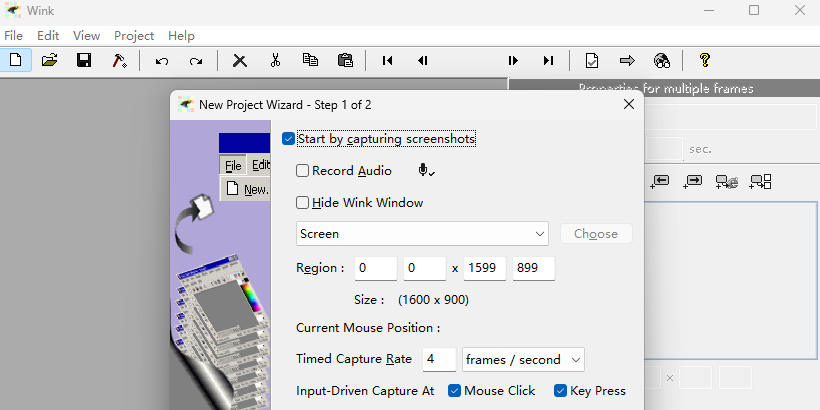Open the Edit menu
The image size is (820, 410).
(x=48, y=36)
